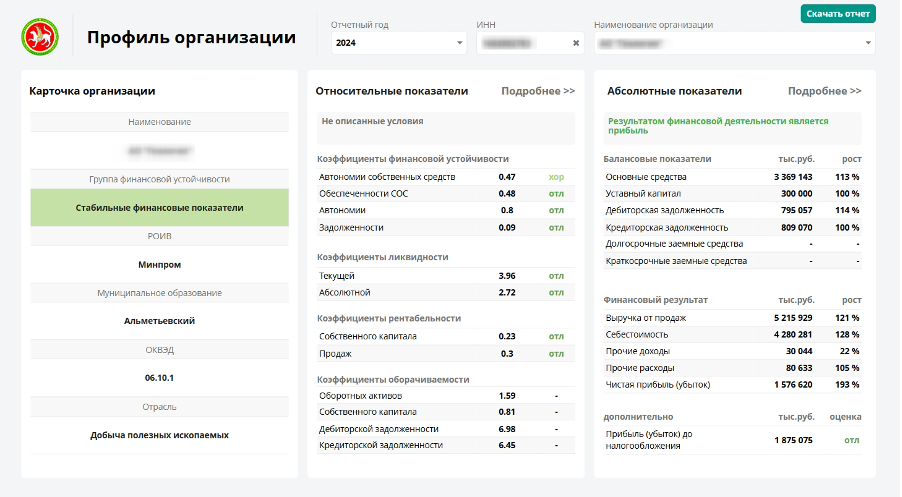902x497 pixels.
Task: Click the Tatarstan emblem logo
Action: 40,37
